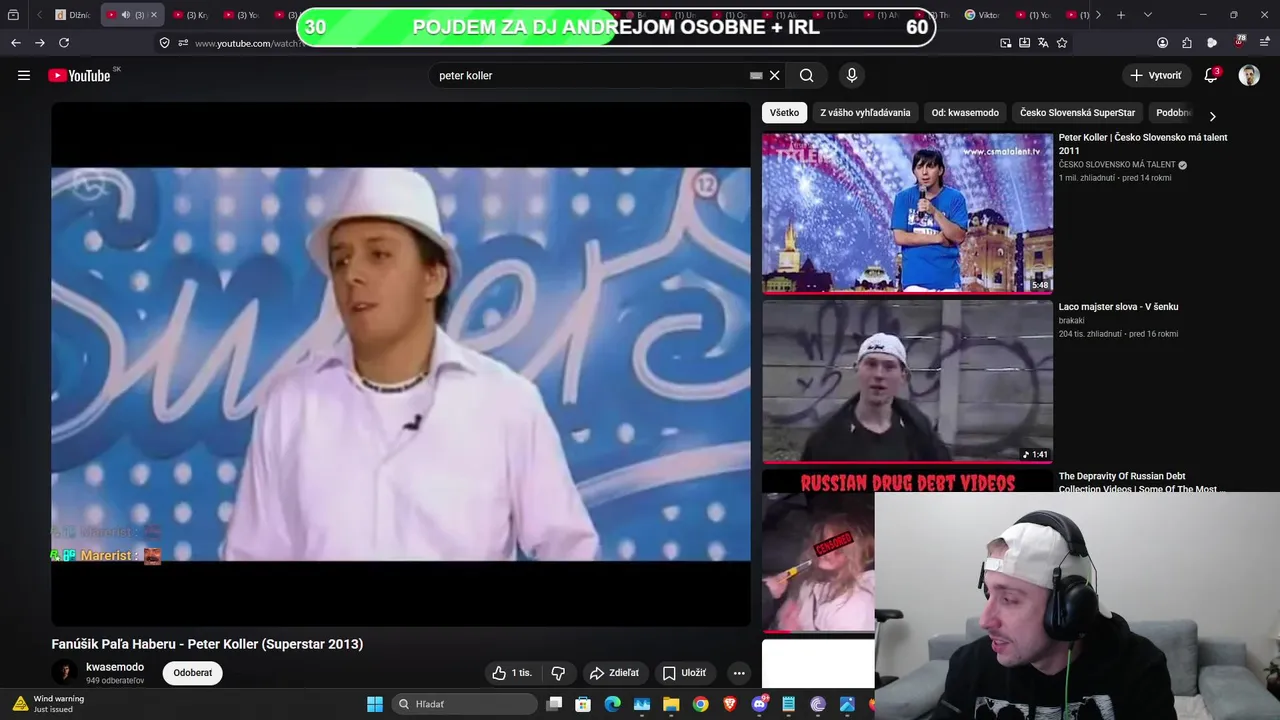Start voice search with the microphone
This screenshot has width=1280, height=720.
(852, 75)
